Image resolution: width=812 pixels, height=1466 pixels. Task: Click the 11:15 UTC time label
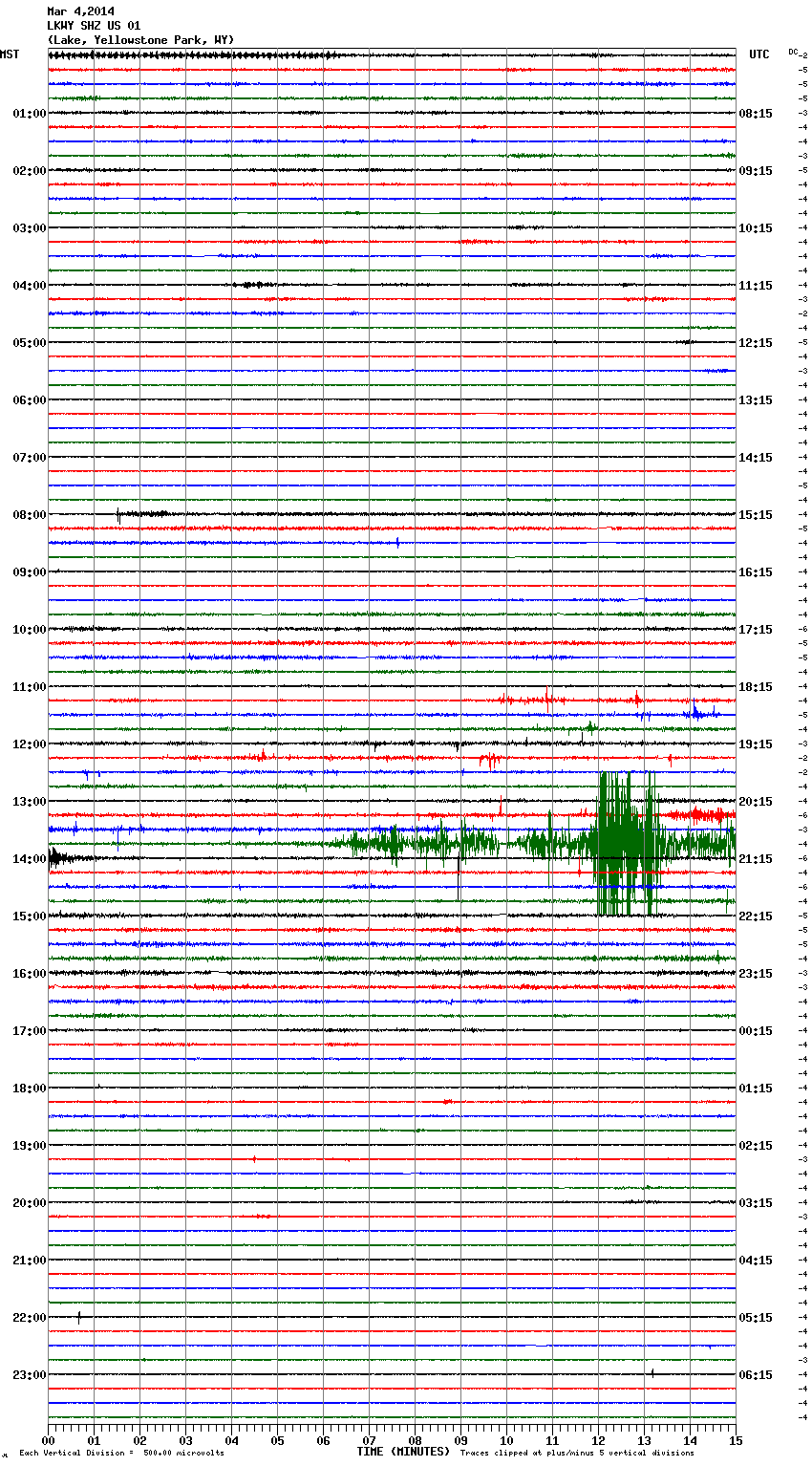coord(756,286)
